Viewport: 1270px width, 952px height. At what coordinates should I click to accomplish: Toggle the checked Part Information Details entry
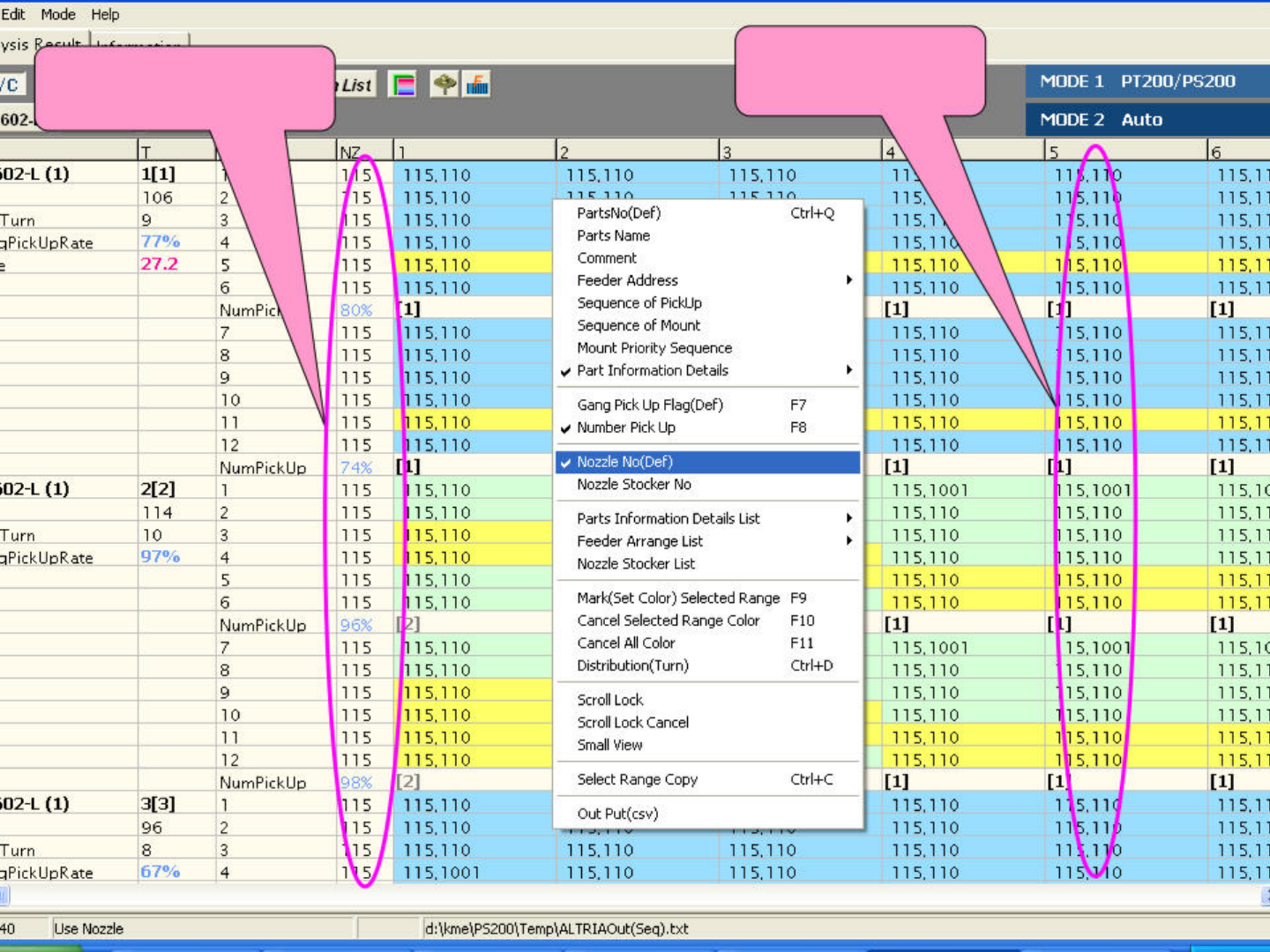pos(652,370)
